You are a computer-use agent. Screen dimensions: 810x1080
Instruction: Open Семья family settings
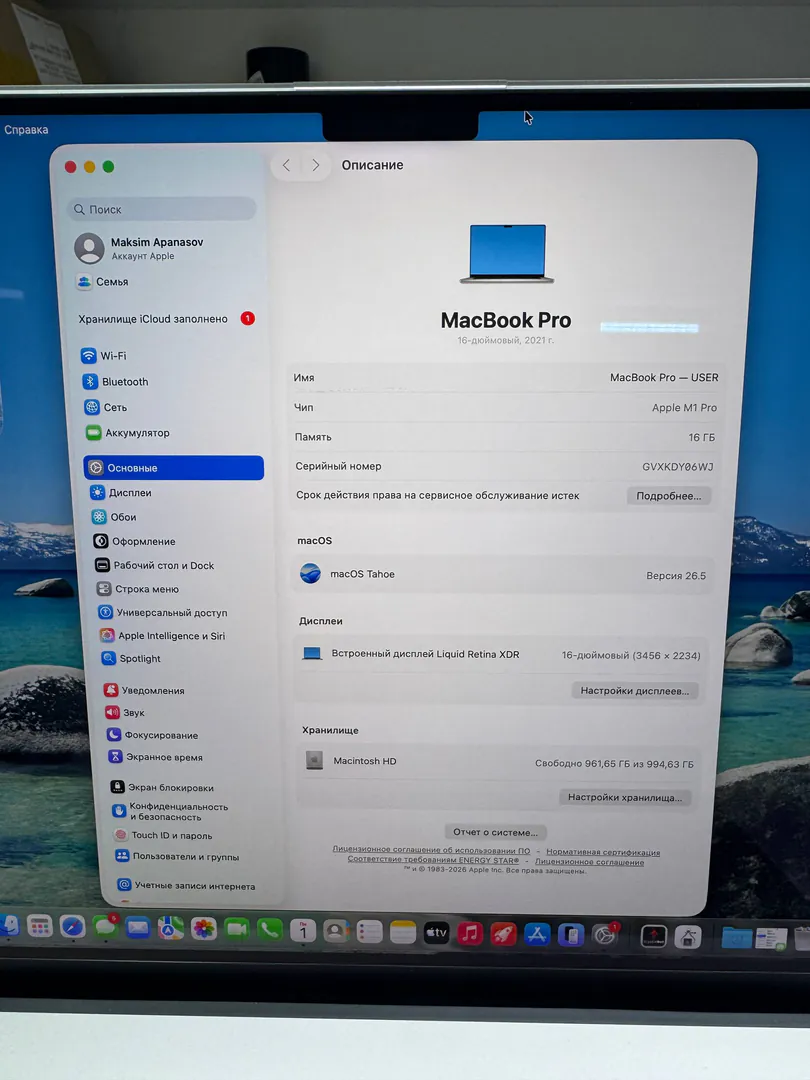click(103, 282)
